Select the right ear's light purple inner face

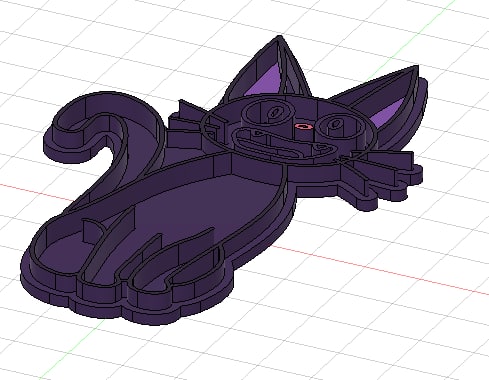point(388,113)
